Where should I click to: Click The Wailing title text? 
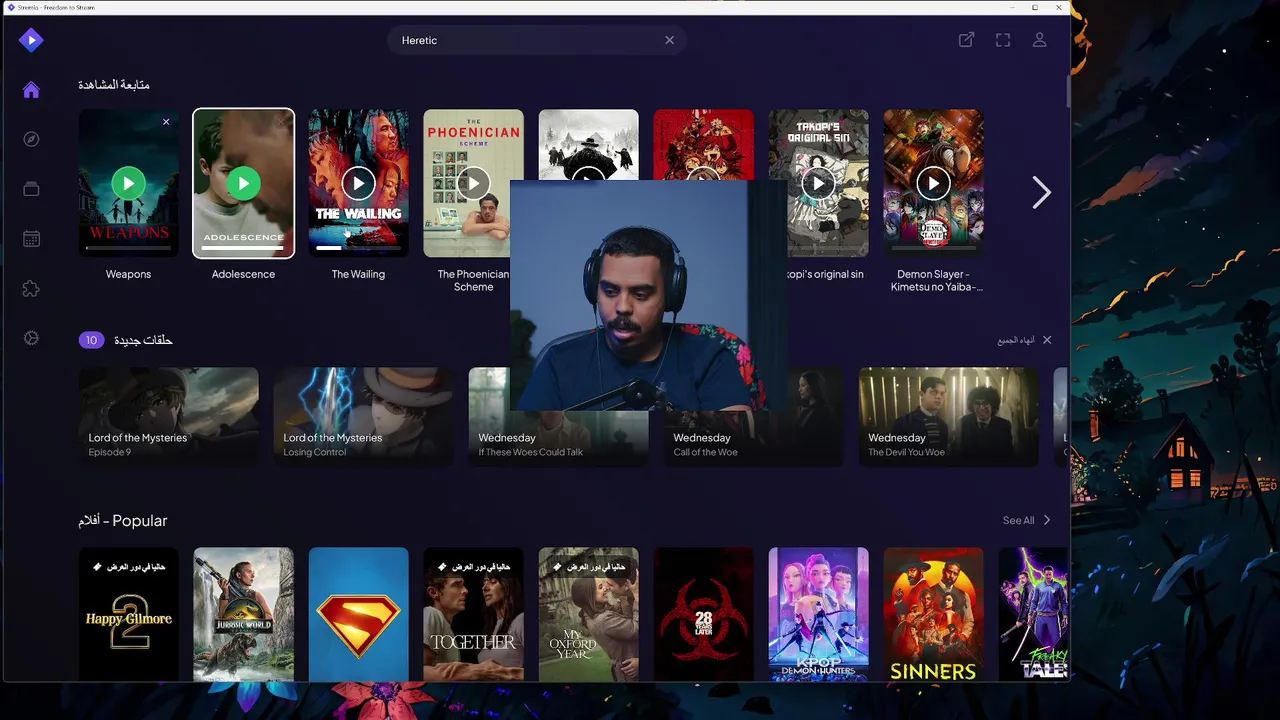pyautogui.click(x=358, y=274)
